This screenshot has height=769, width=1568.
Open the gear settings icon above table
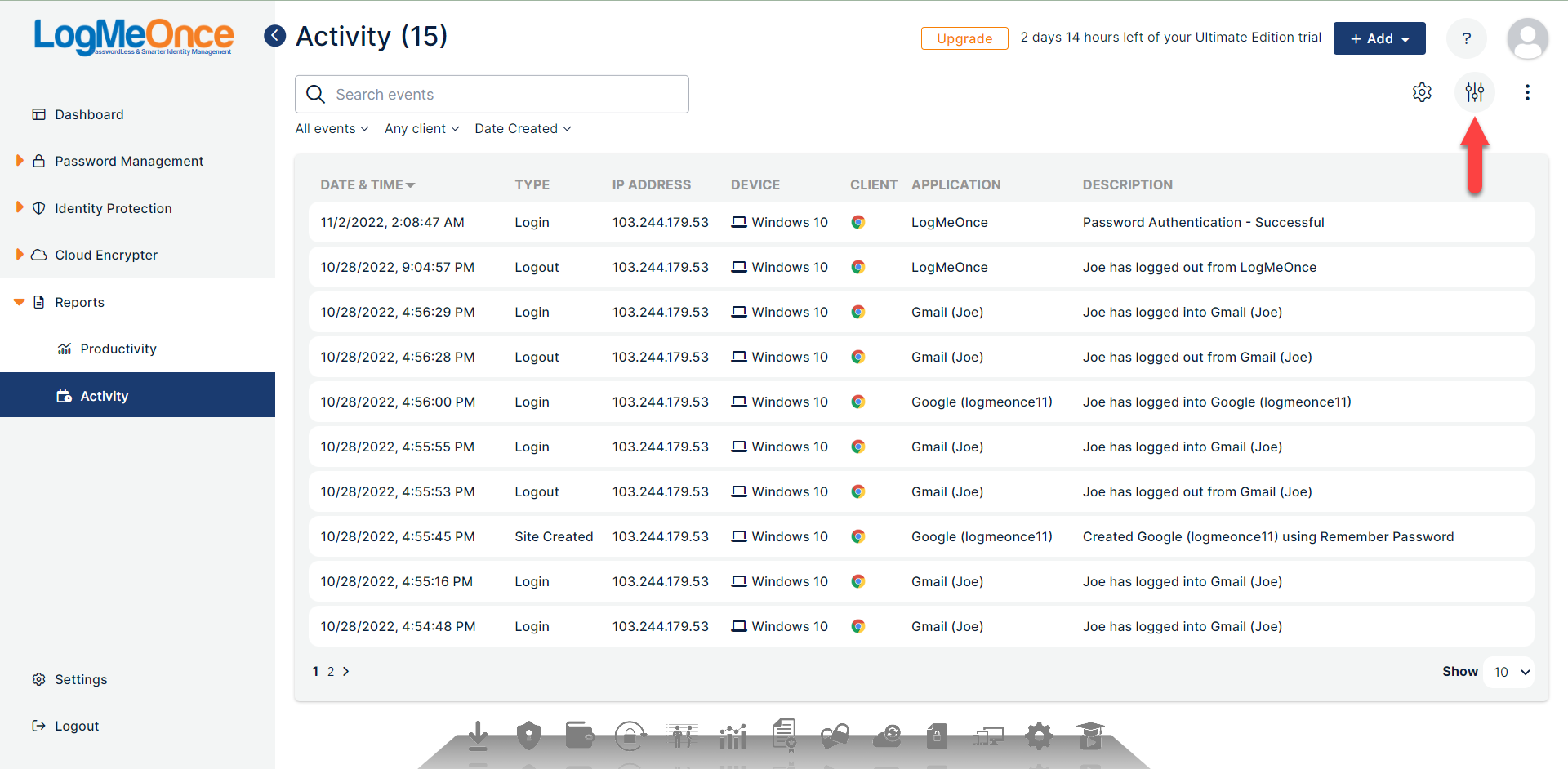tap(1422, 92)
